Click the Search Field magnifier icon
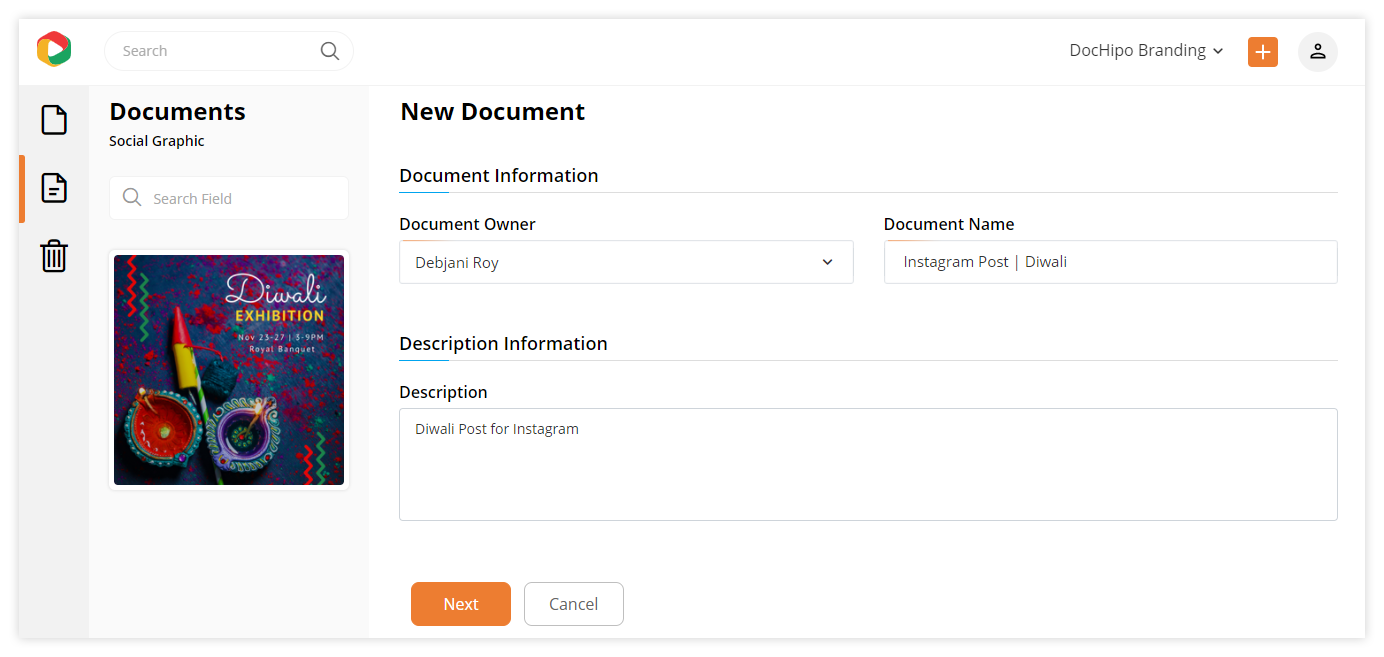Image resolution: width=1384 pixels, height=657 pixels. click(132, 198)
